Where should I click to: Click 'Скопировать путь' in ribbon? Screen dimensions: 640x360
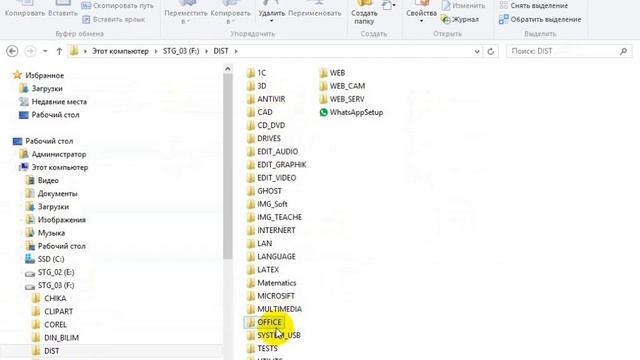pyautogui.click(x=118, y=6)
